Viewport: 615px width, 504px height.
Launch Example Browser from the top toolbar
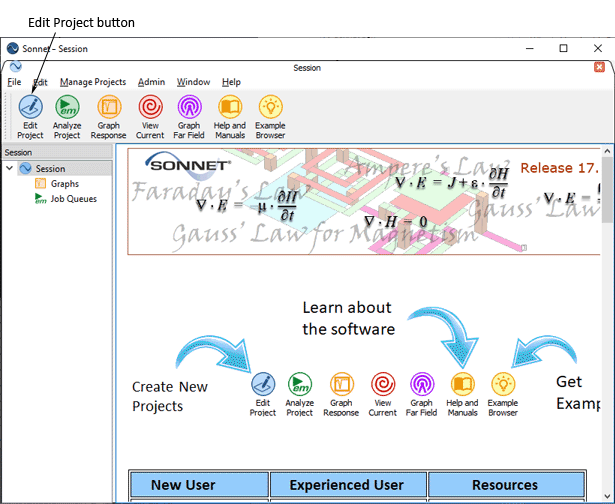270,116
